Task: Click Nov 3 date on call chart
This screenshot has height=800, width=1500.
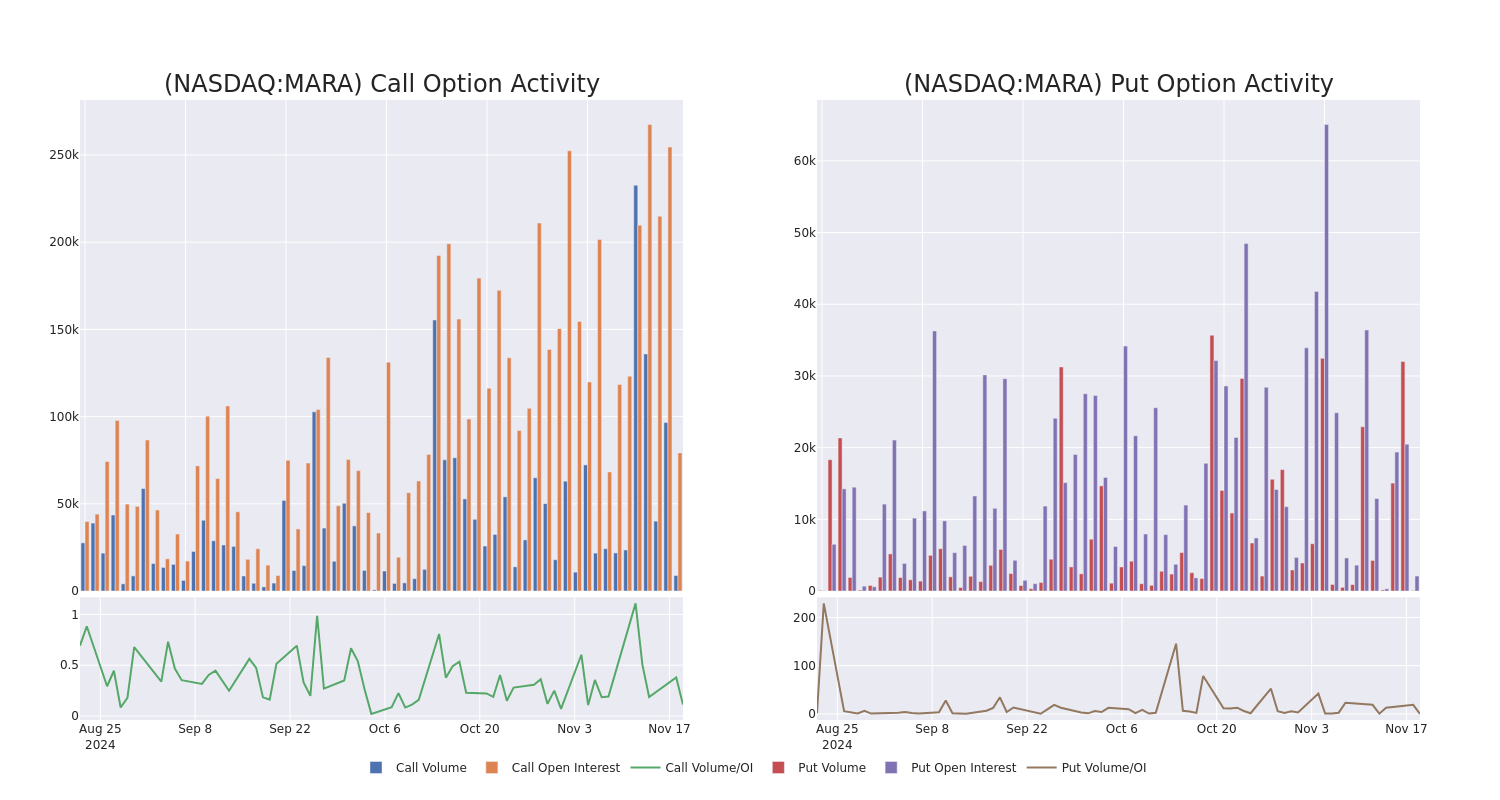Action: pyautogui.click(x=574, y=729)
